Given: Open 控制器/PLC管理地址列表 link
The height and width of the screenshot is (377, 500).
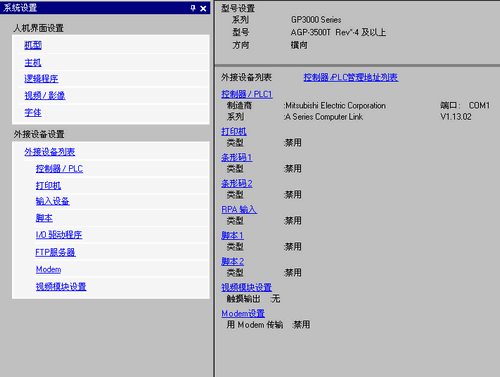Looking at the screenshot, I should pos(351,78).
